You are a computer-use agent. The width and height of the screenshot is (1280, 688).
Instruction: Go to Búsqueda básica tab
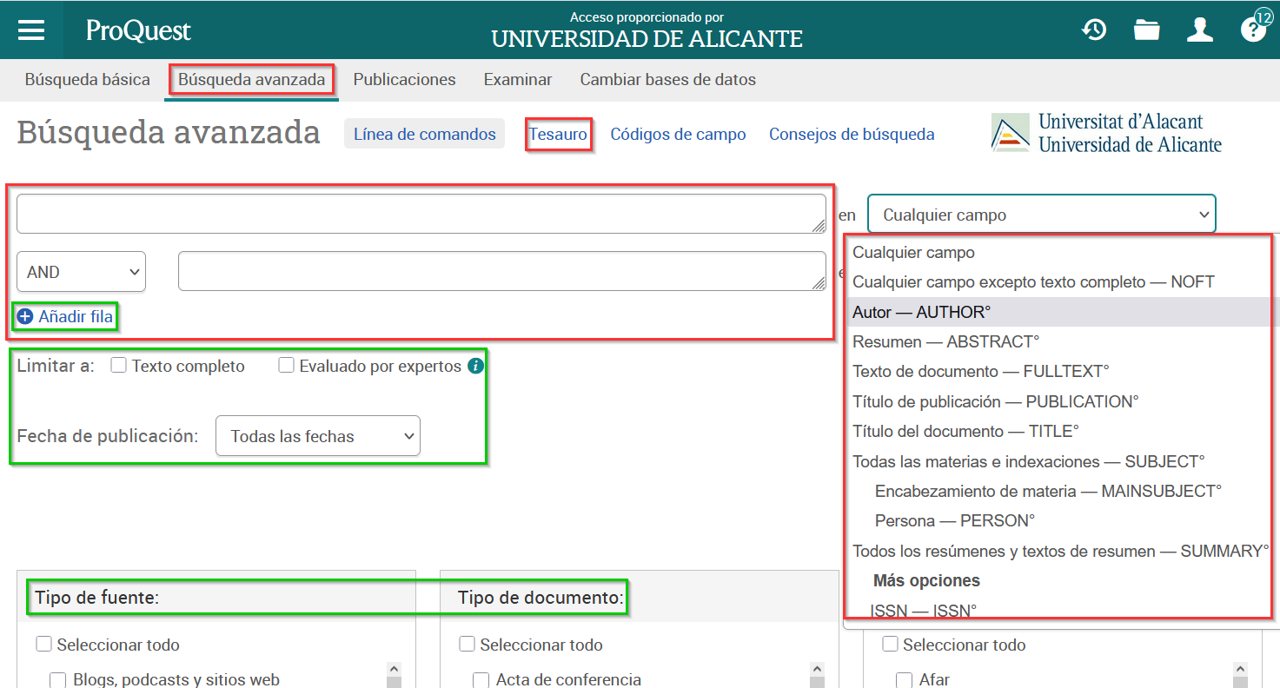87,79
